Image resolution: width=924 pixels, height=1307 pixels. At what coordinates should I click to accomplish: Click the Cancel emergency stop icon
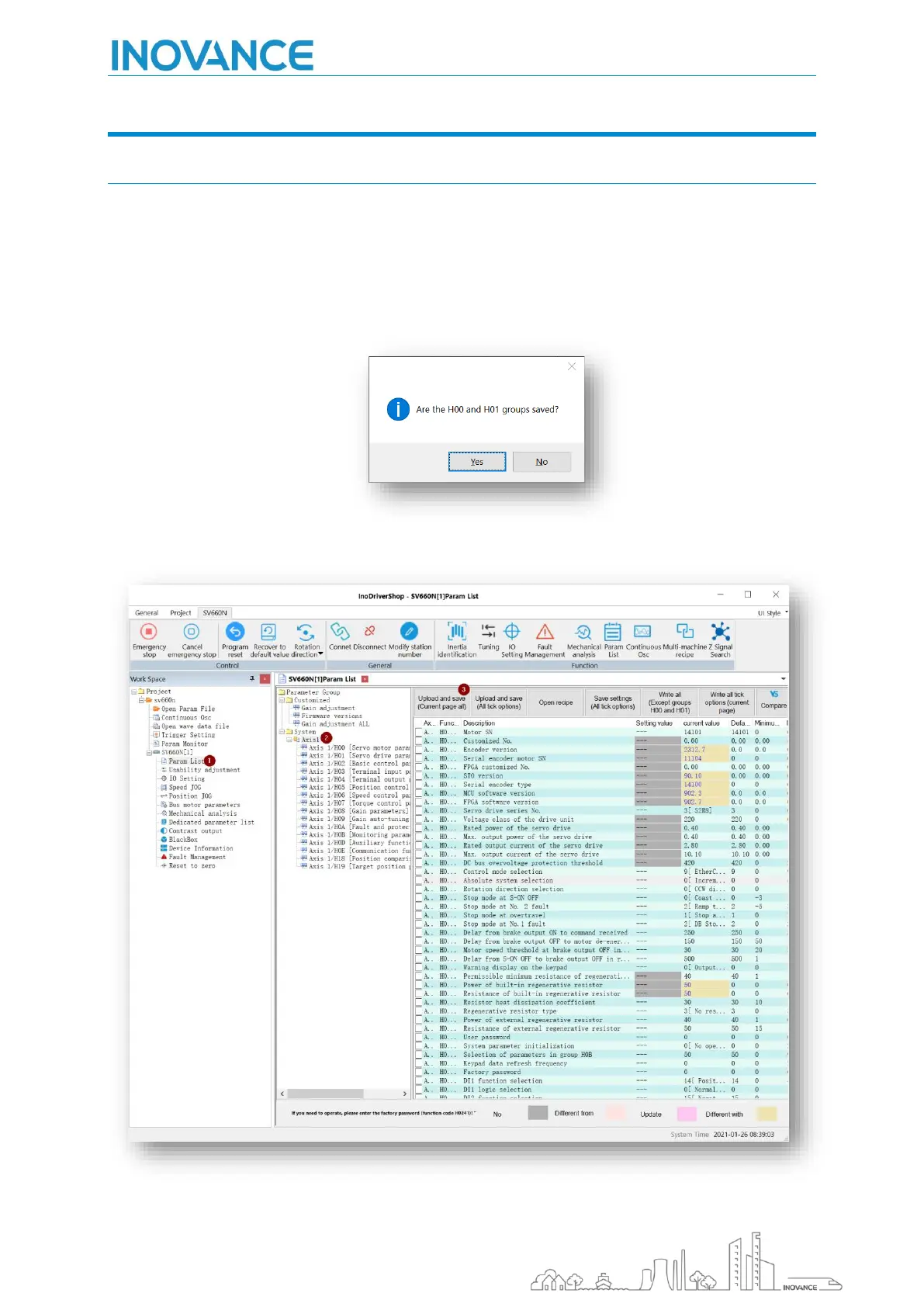coord(192,632)
